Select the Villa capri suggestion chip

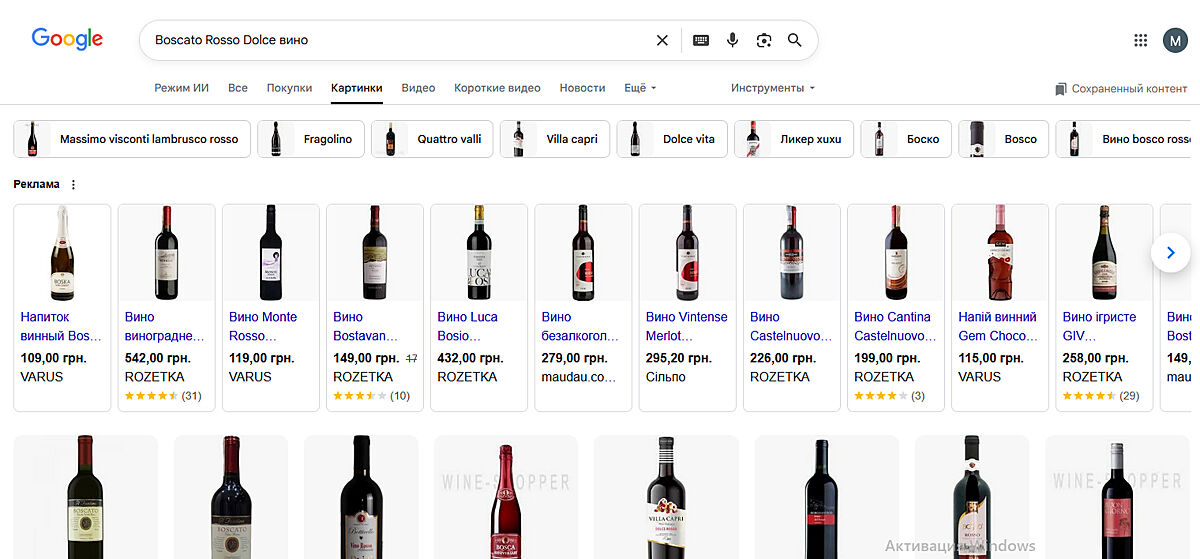554,139
